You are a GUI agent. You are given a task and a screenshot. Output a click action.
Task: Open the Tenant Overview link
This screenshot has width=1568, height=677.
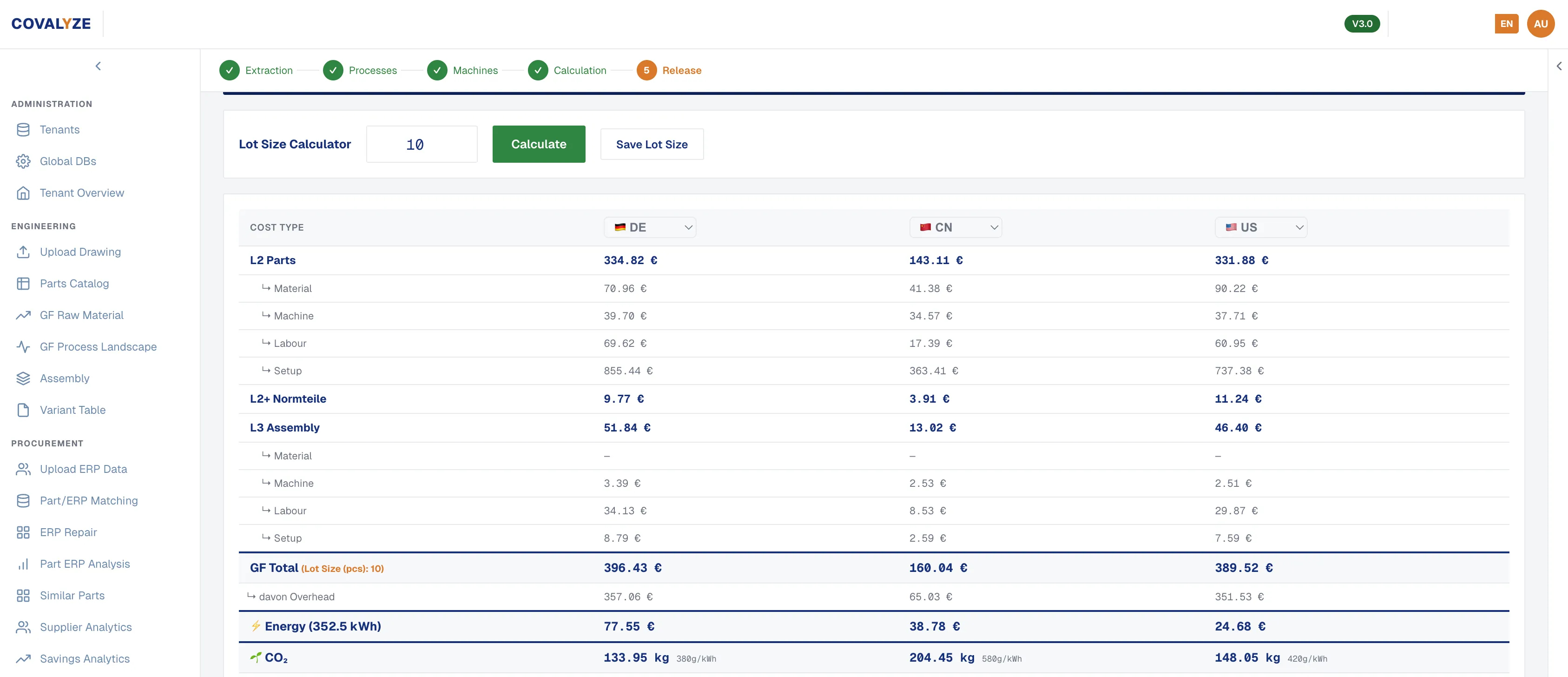click(x=82, y=193)
